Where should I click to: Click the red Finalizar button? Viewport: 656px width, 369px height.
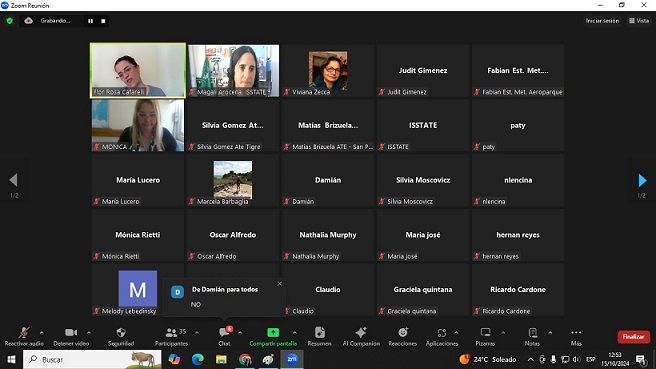click(633, 337)
